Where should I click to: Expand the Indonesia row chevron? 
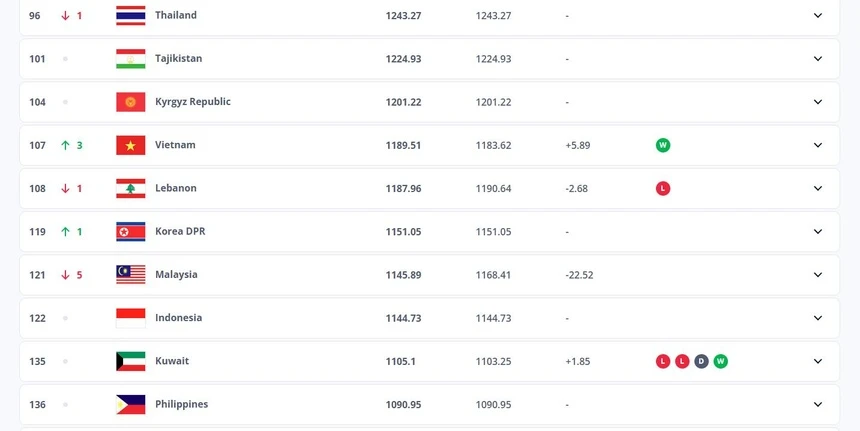817,318
